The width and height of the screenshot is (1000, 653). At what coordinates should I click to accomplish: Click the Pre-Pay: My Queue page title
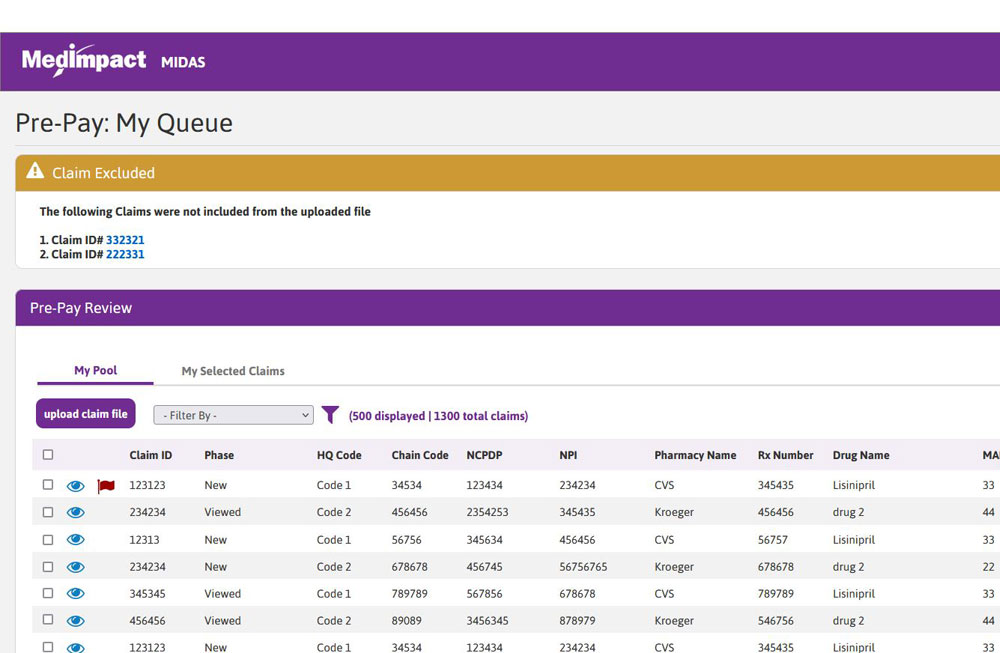click(124, 123)
